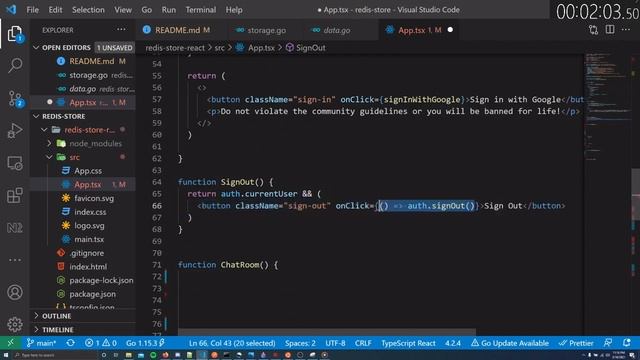Image resolution: width=640 pixels, height=360 pixels.
Task: Open the Run and Debug view
Action: click(15, 131)
